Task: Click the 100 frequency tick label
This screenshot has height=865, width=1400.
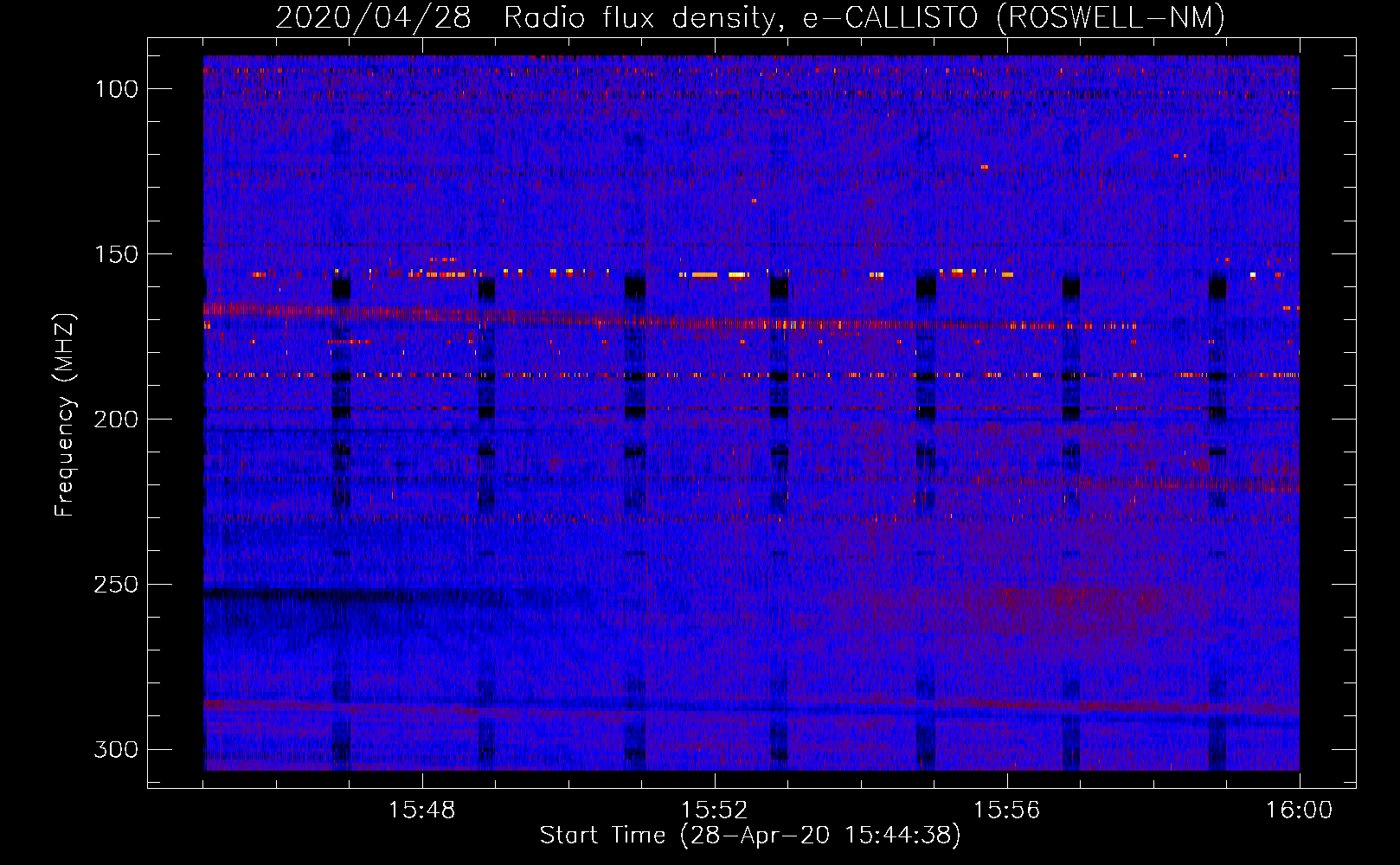Action: pos(116,89)
